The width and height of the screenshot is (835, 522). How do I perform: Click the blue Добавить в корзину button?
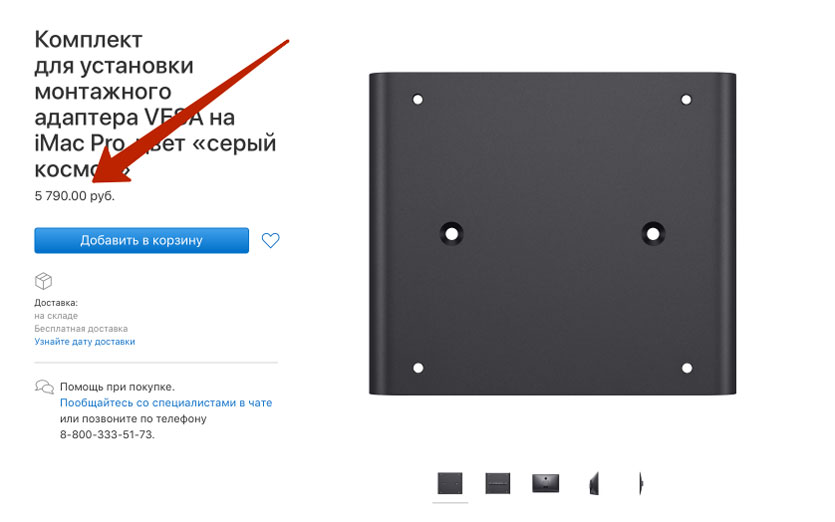point(142,240)
